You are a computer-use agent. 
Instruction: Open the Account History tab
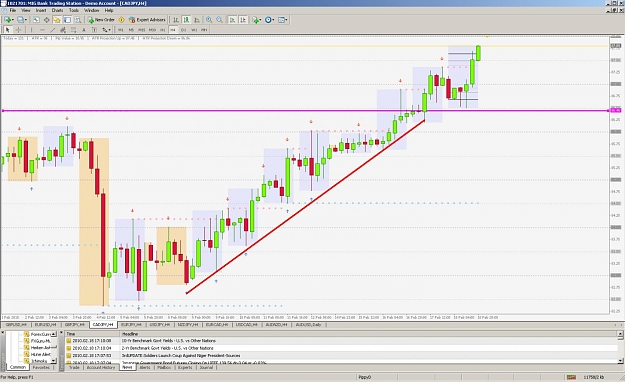tap(101, 368)
